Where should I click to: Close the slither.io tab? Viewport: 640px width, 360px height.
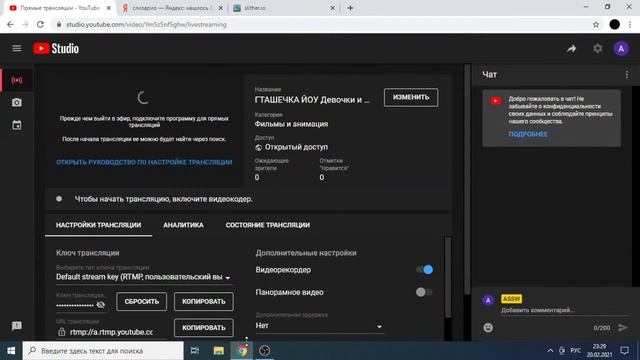point(332,8)
